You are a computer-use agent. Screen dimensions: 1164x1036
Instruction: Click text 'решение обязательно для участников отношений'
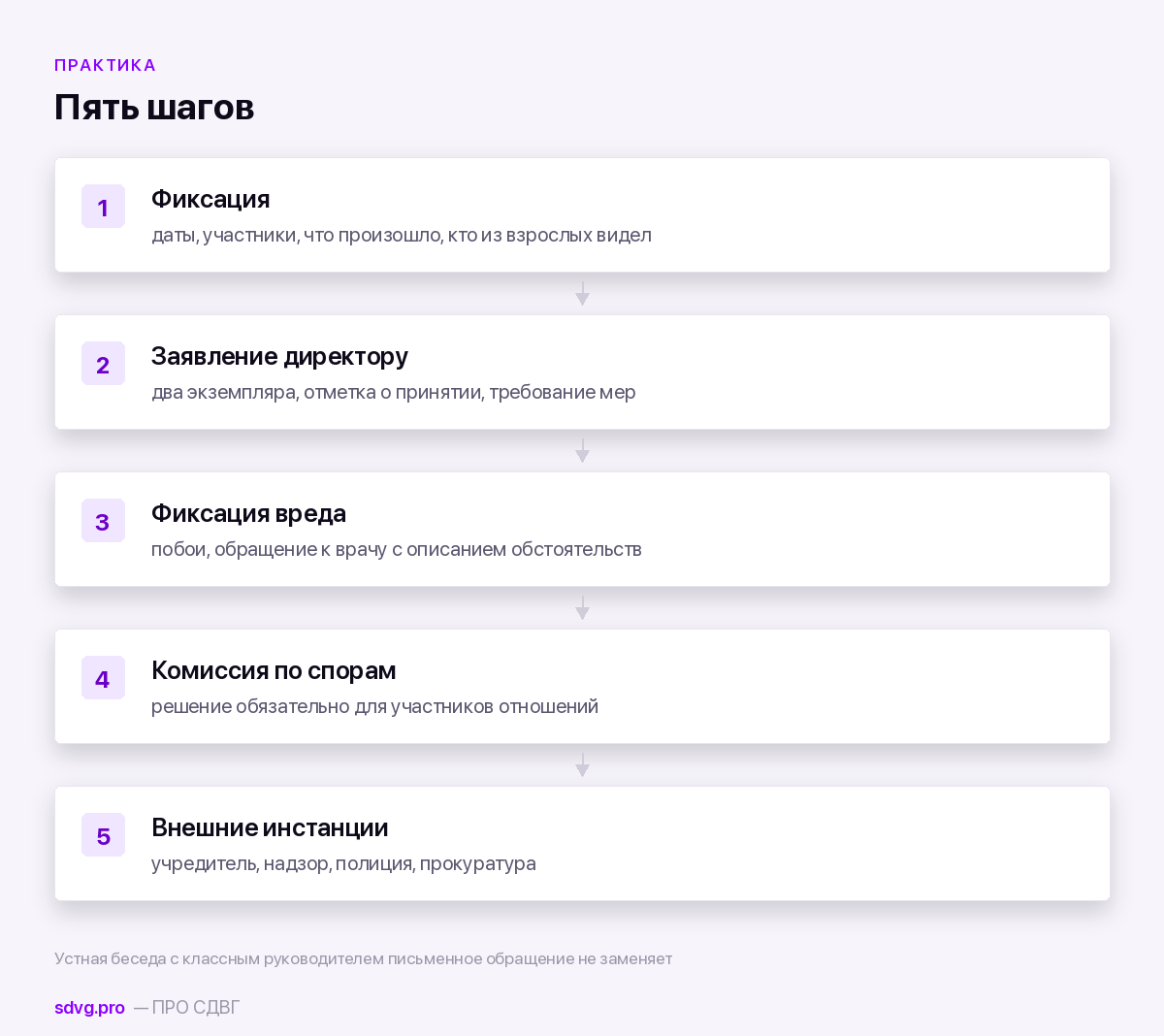(x=374, y=707)
